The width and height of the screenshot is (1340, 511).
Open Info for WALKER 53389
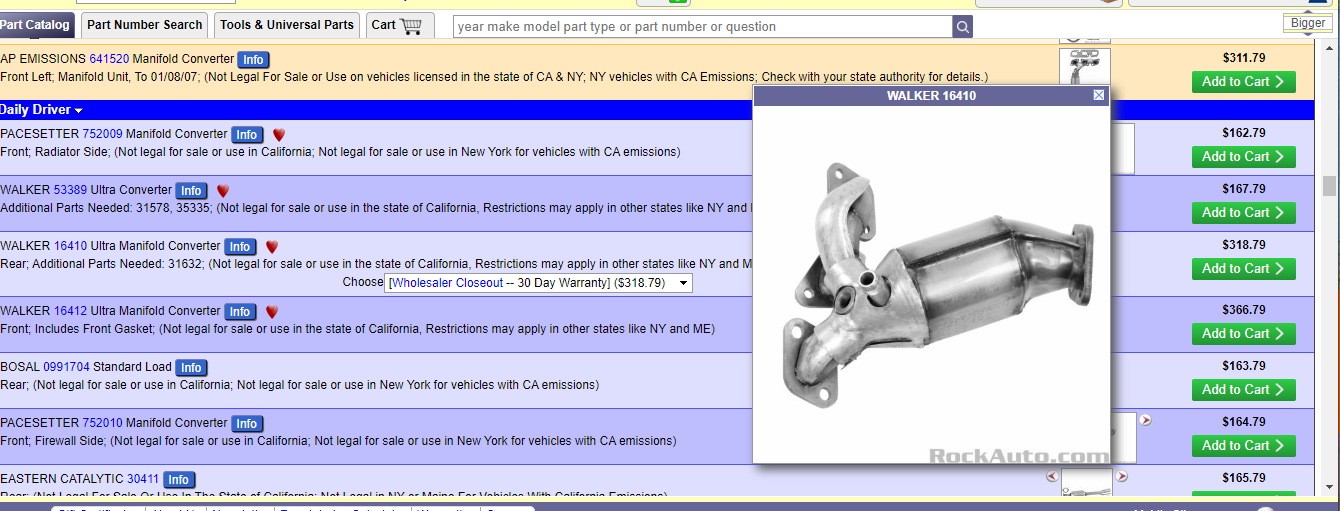[191, 191]
